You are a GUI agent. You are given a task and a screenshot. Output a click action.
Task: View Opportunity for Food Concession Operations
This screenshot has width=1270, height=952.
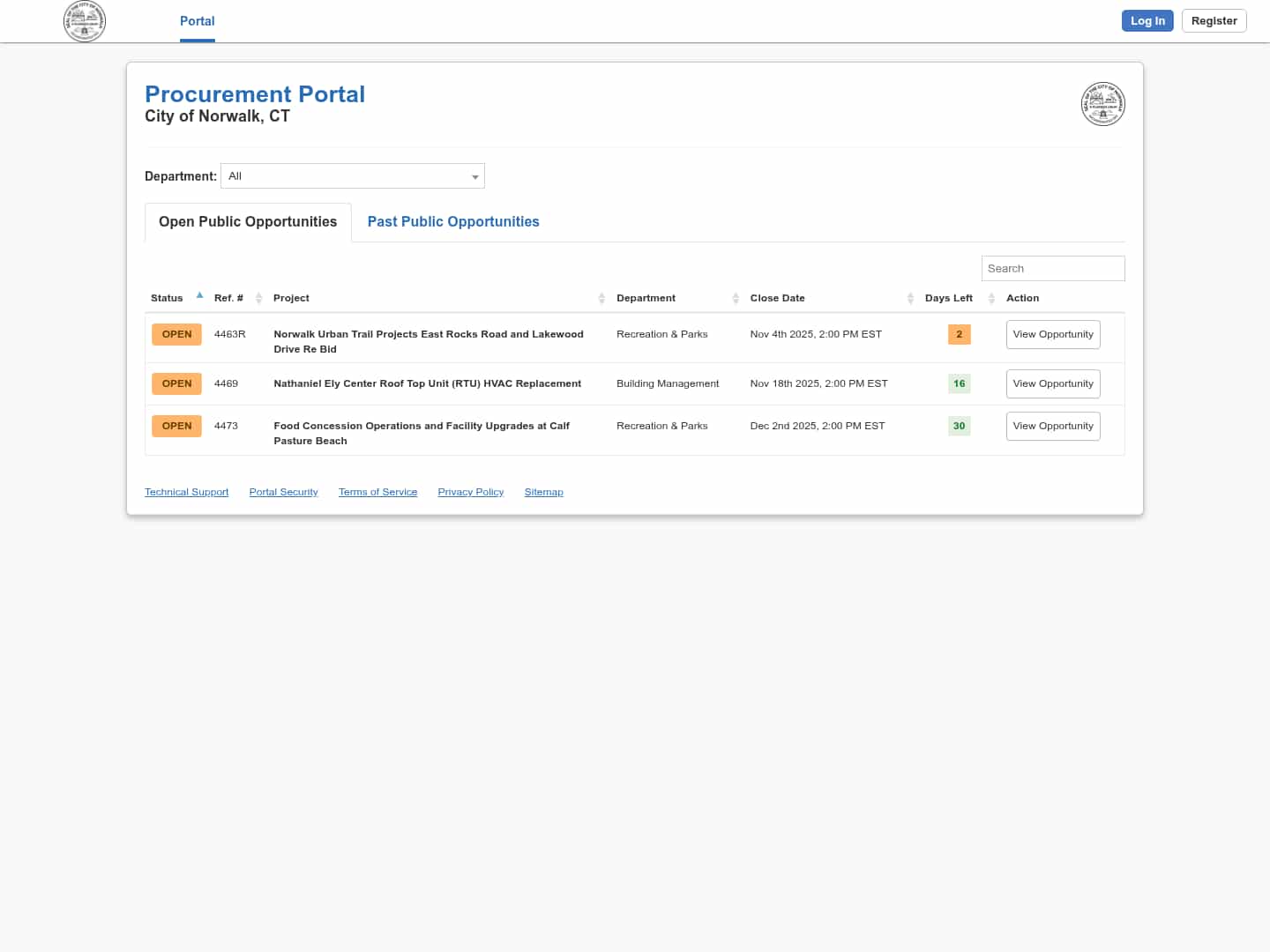point(1052,427)
